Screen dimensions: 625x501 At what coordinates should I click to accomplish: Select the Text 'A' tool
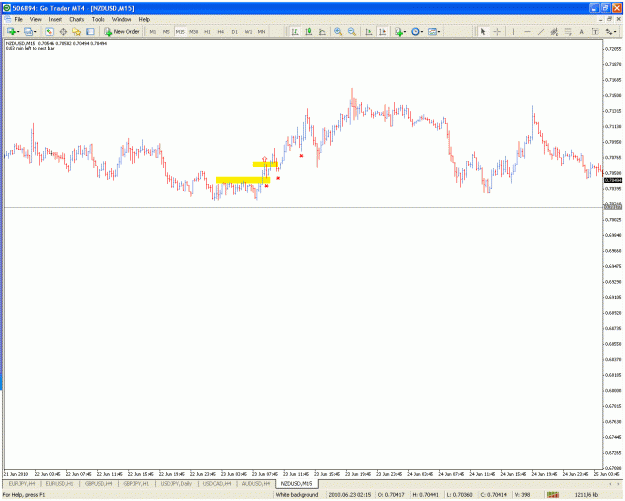click(x=581, y=31)
